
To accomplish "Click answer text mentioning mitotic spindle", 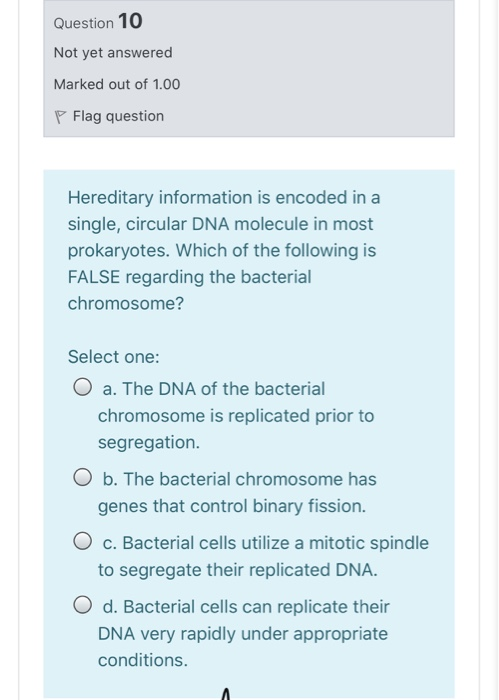I will click(263, 556).
